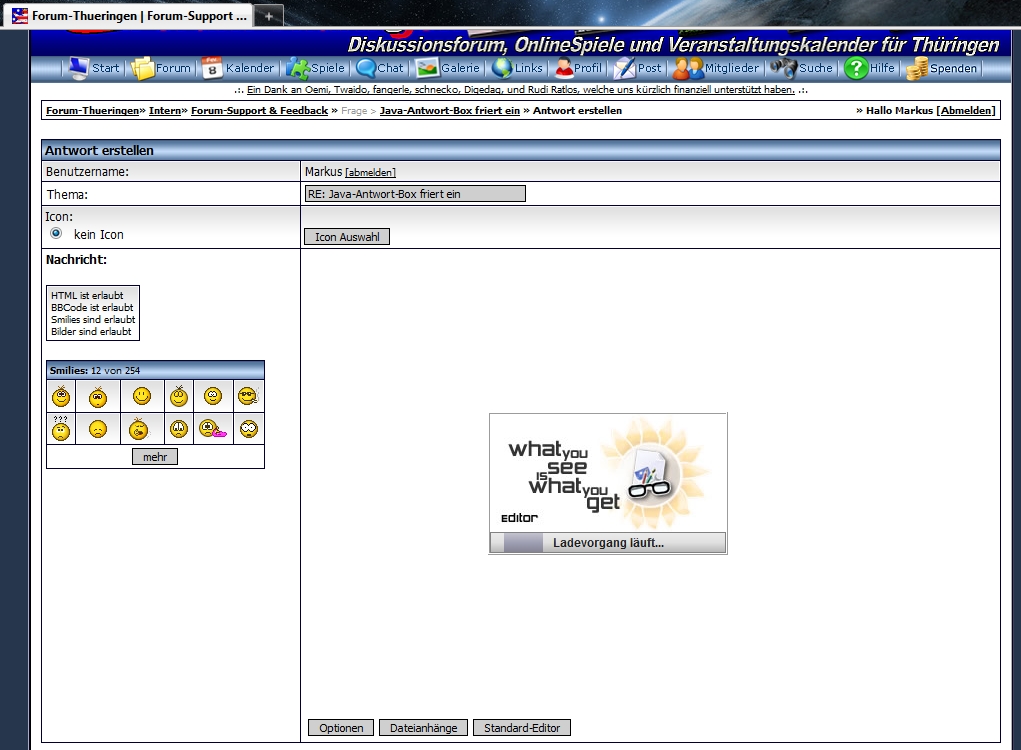Go to Forum-Support & Feedback breadcrumb
1021x750 pixels.
[x=259, y=111]
